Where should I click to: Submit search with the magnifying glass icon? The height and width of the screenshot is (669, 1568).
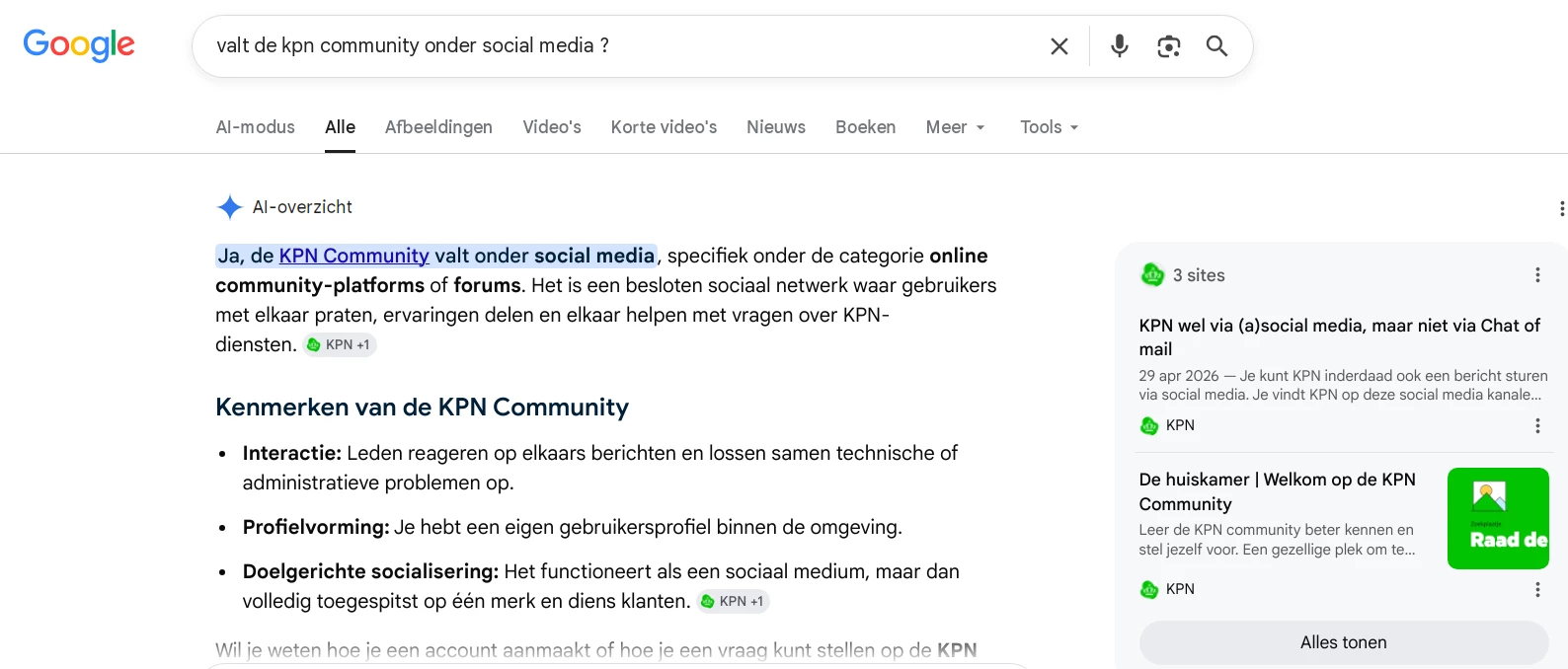(x=1216, y=46)
